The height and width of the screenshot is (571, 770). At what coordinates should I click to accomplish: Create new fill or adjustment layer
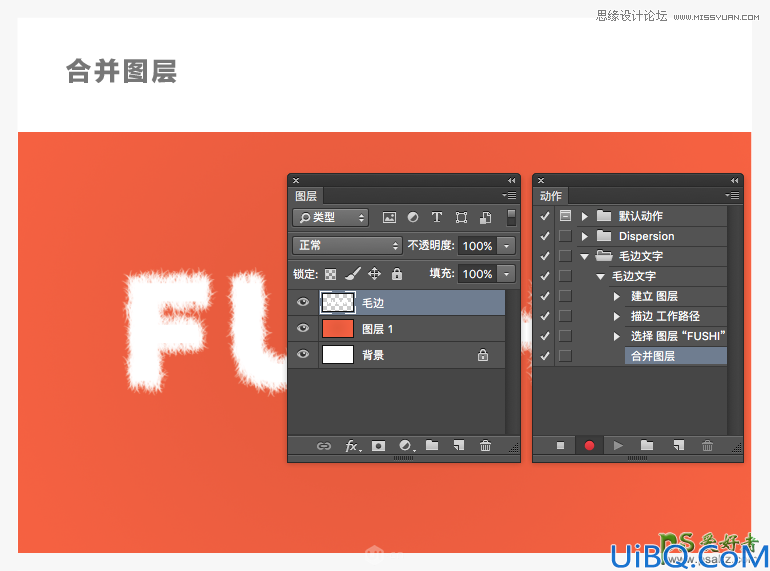pos(406,446)
